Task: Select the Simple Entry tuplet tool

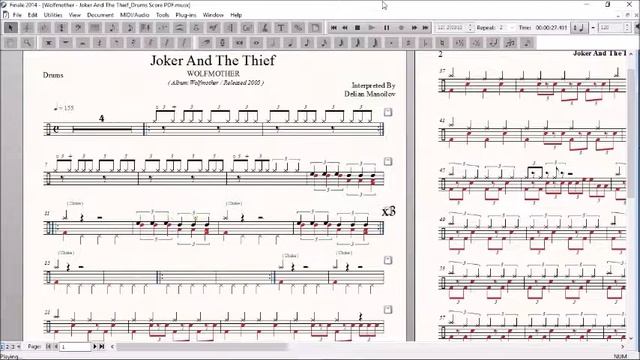Action: 510,42
